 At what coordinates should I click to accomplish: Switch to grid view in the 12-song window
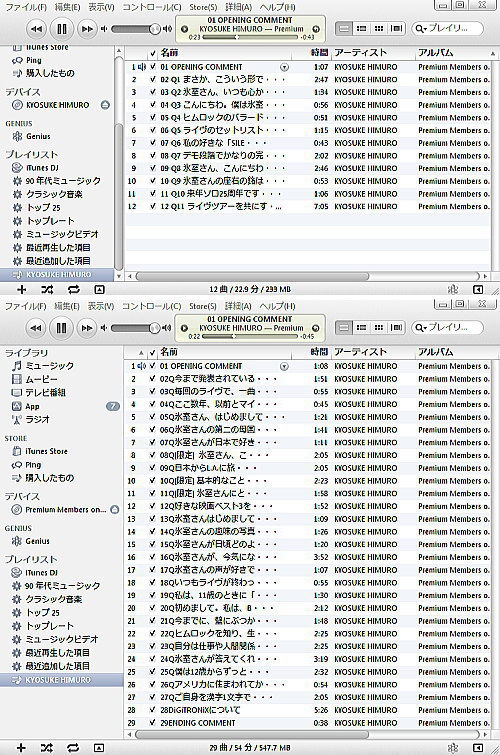tap(379, 28)
